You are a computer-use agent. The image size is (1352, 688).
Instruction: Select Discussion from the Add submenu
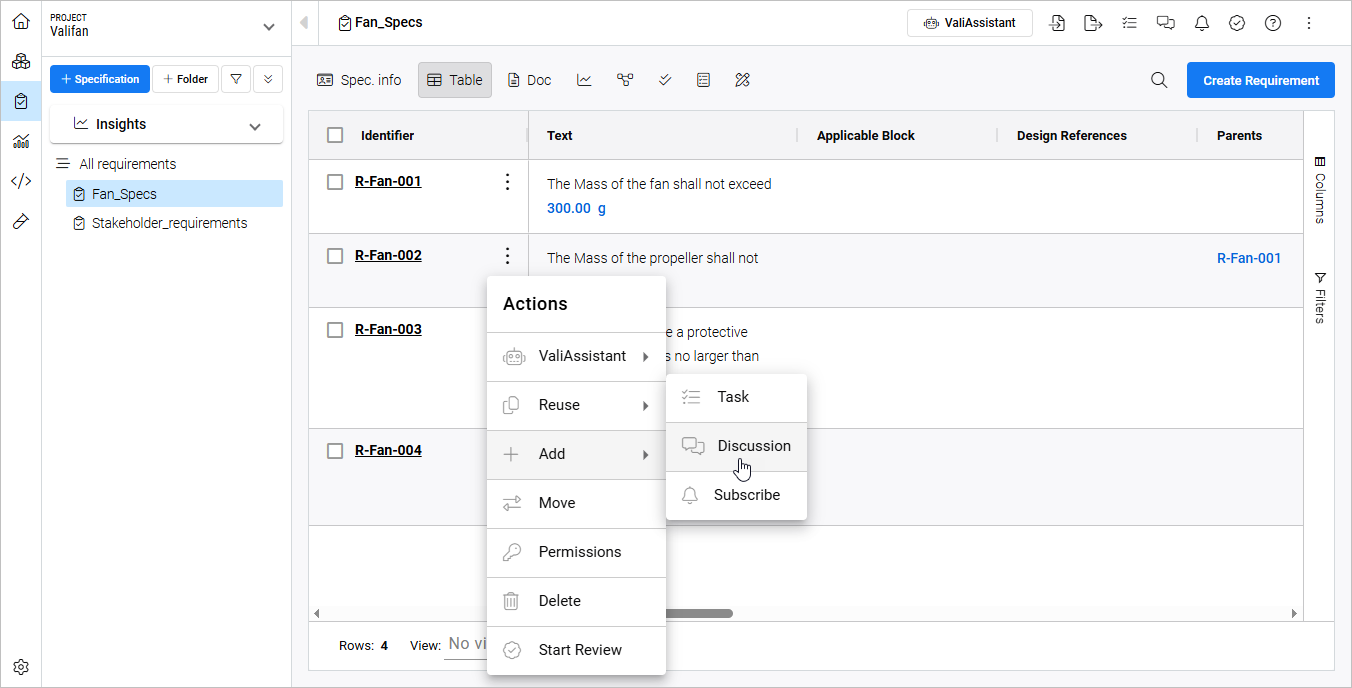pyautogui.click(x=753, y=446)
